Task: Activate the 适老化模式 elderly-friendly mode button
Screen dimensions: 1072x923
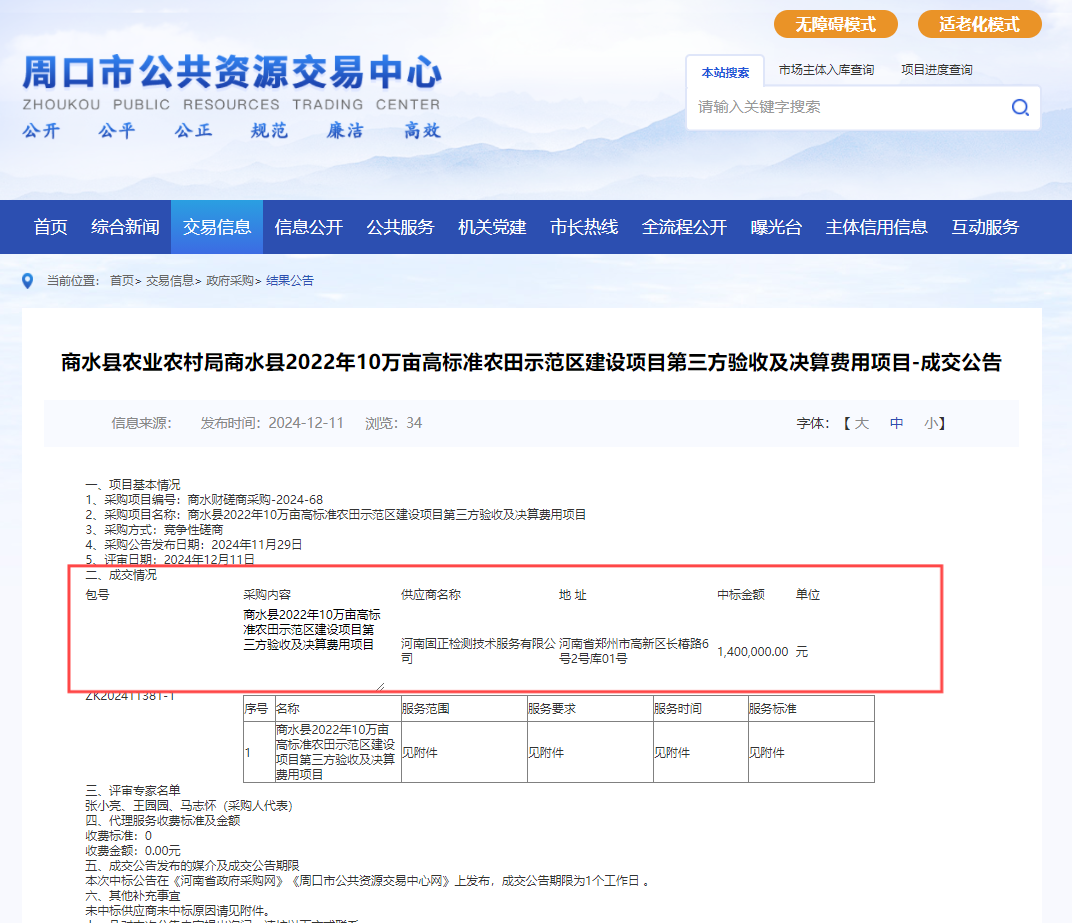Action: click(979, 25)
